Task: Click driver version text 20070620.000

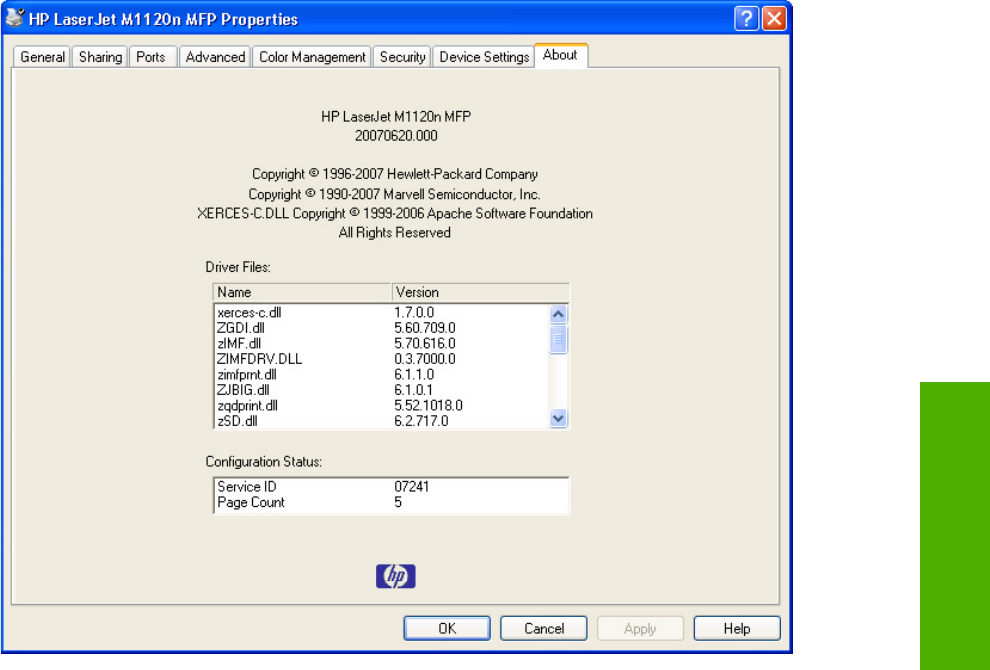Action: [396, 136]
